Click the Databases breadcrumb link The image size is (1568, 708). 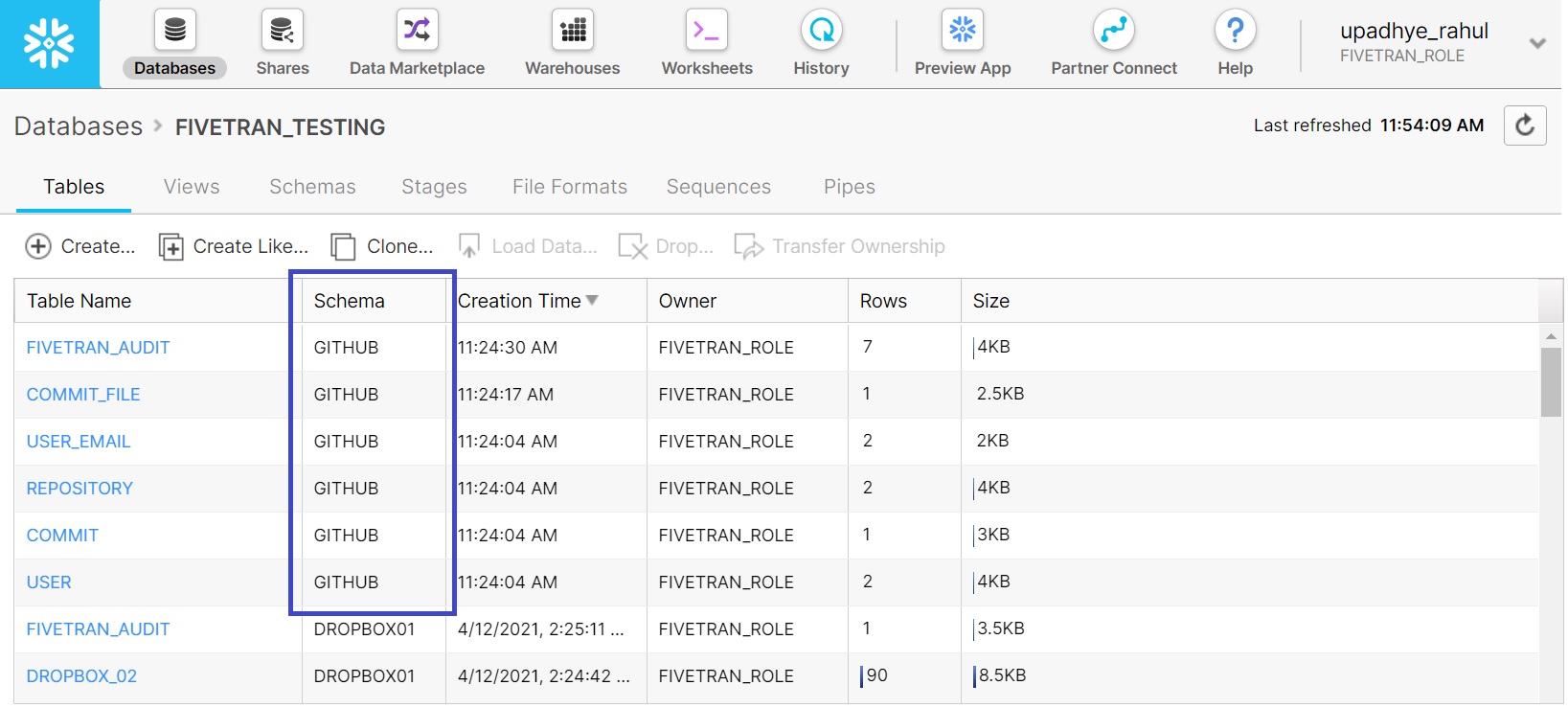(x=79, y=126)
